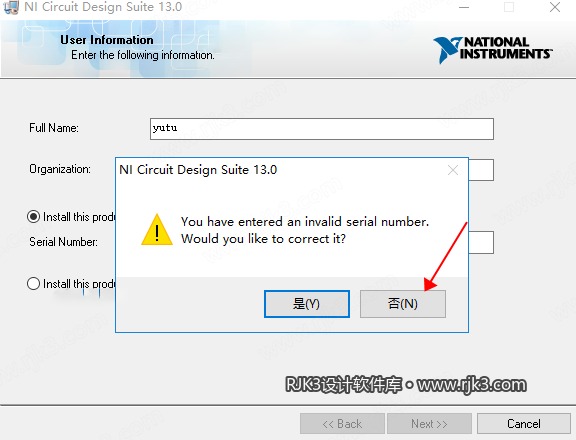Select the first Install this product radio button

[x=33, y=217]
